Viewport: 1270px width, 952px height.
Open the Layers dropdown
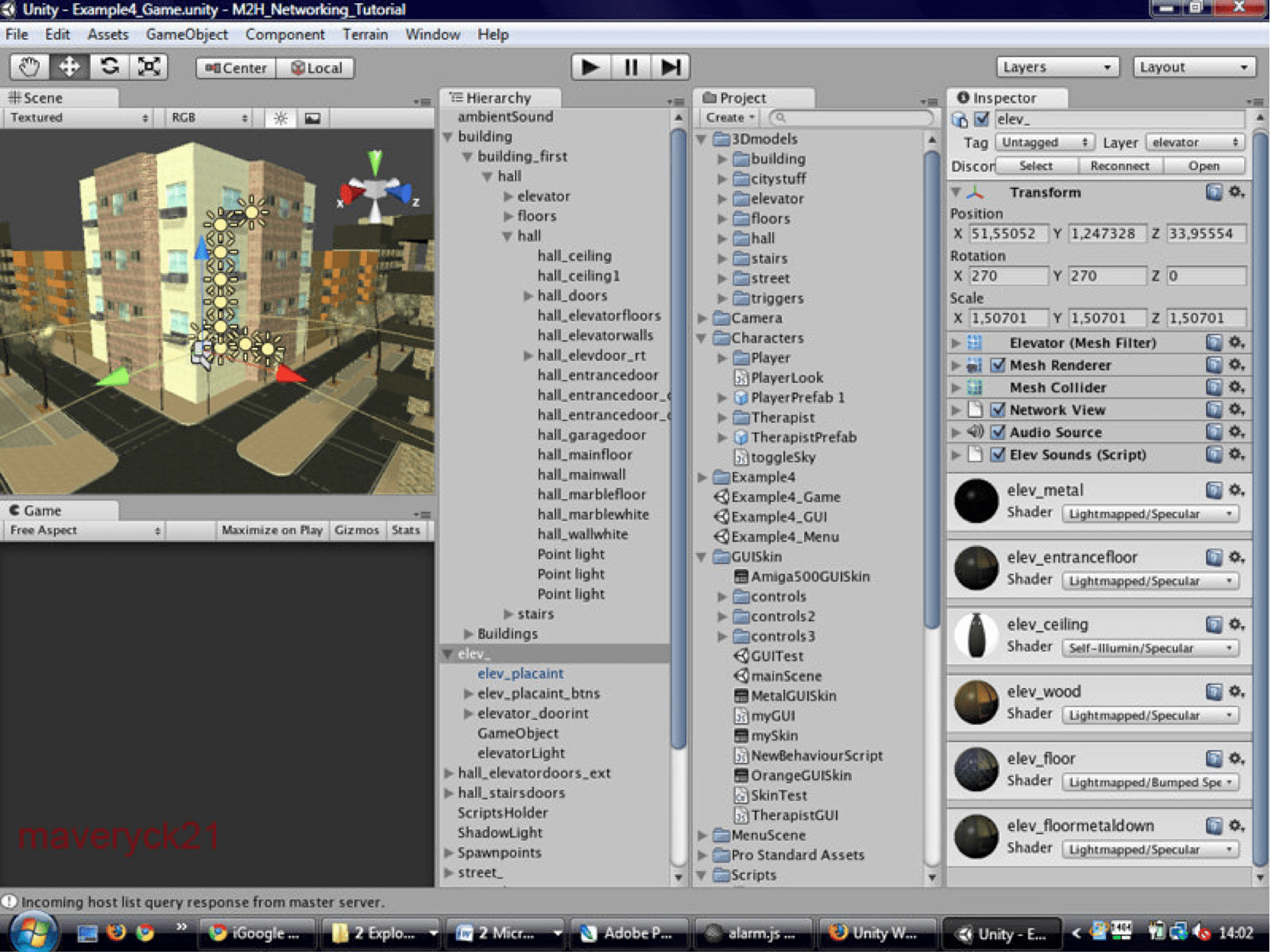pyautogui.click(x=1056, y=67)
